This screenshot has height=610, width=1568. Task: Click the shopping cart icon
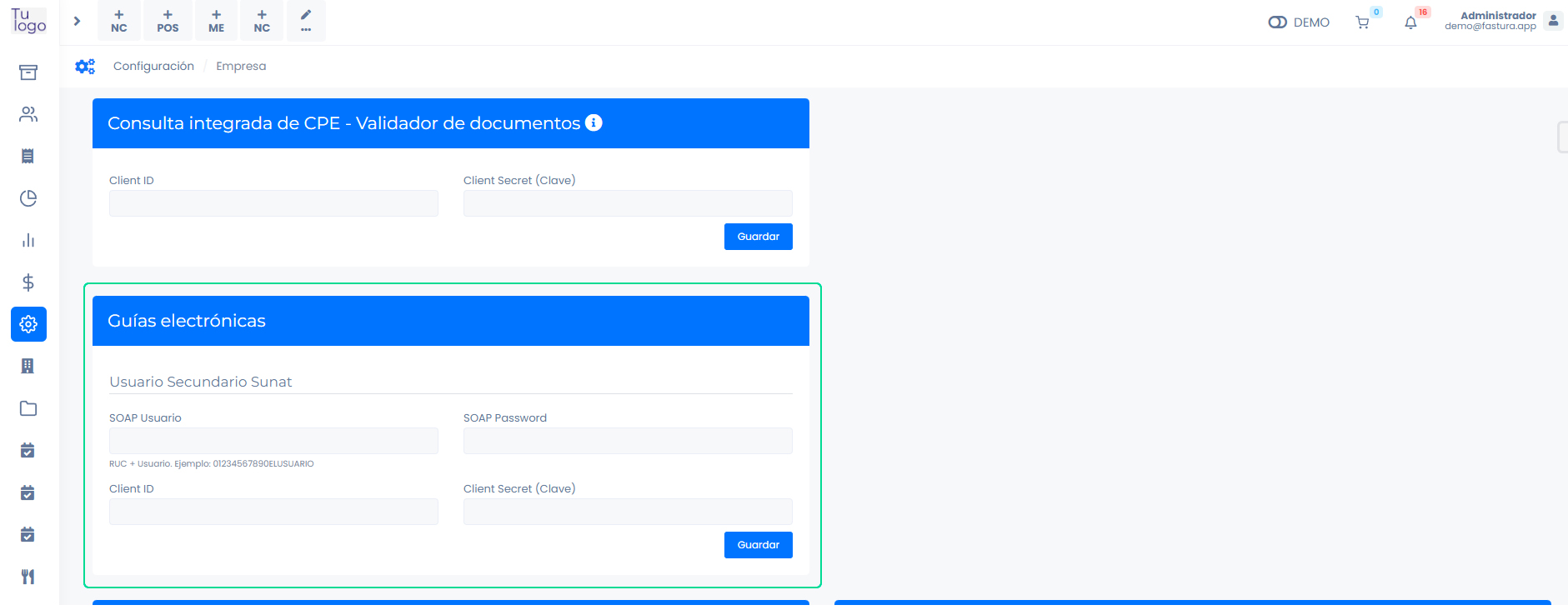(x=1362, y=22)
